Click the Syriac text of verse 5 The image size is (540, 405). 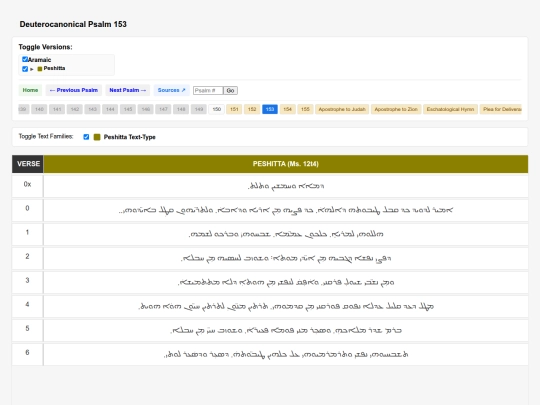tap(285, 330)
